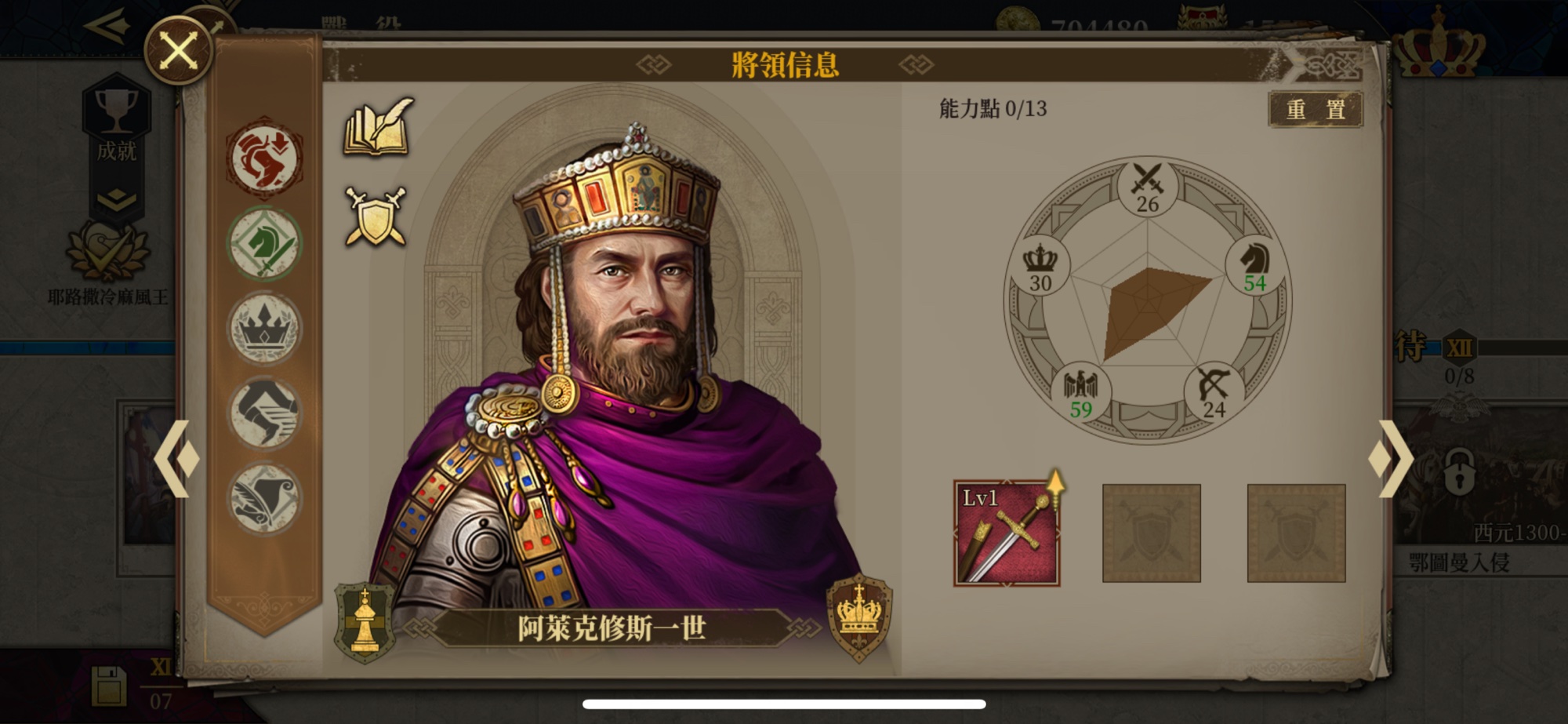Select the green knight horse category icon
Screen dimensions: 1568x724
pos(264,243)
